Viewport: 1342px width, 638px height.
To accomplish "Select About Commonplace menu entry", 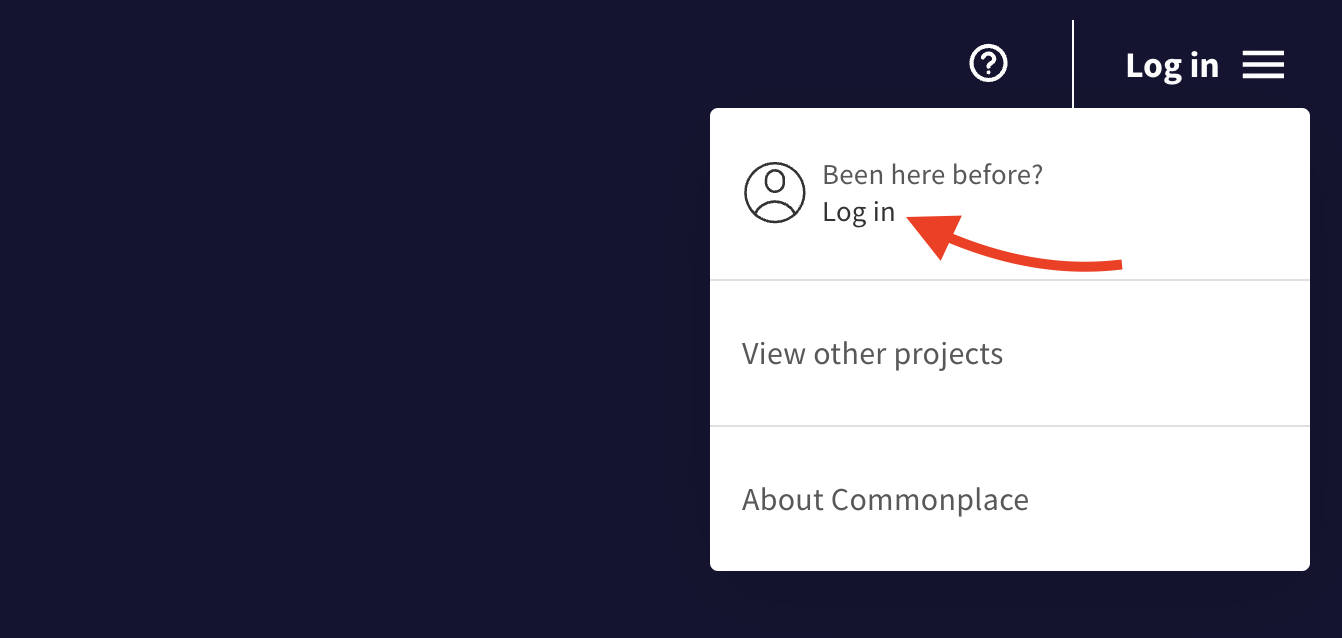I will 885,499.
